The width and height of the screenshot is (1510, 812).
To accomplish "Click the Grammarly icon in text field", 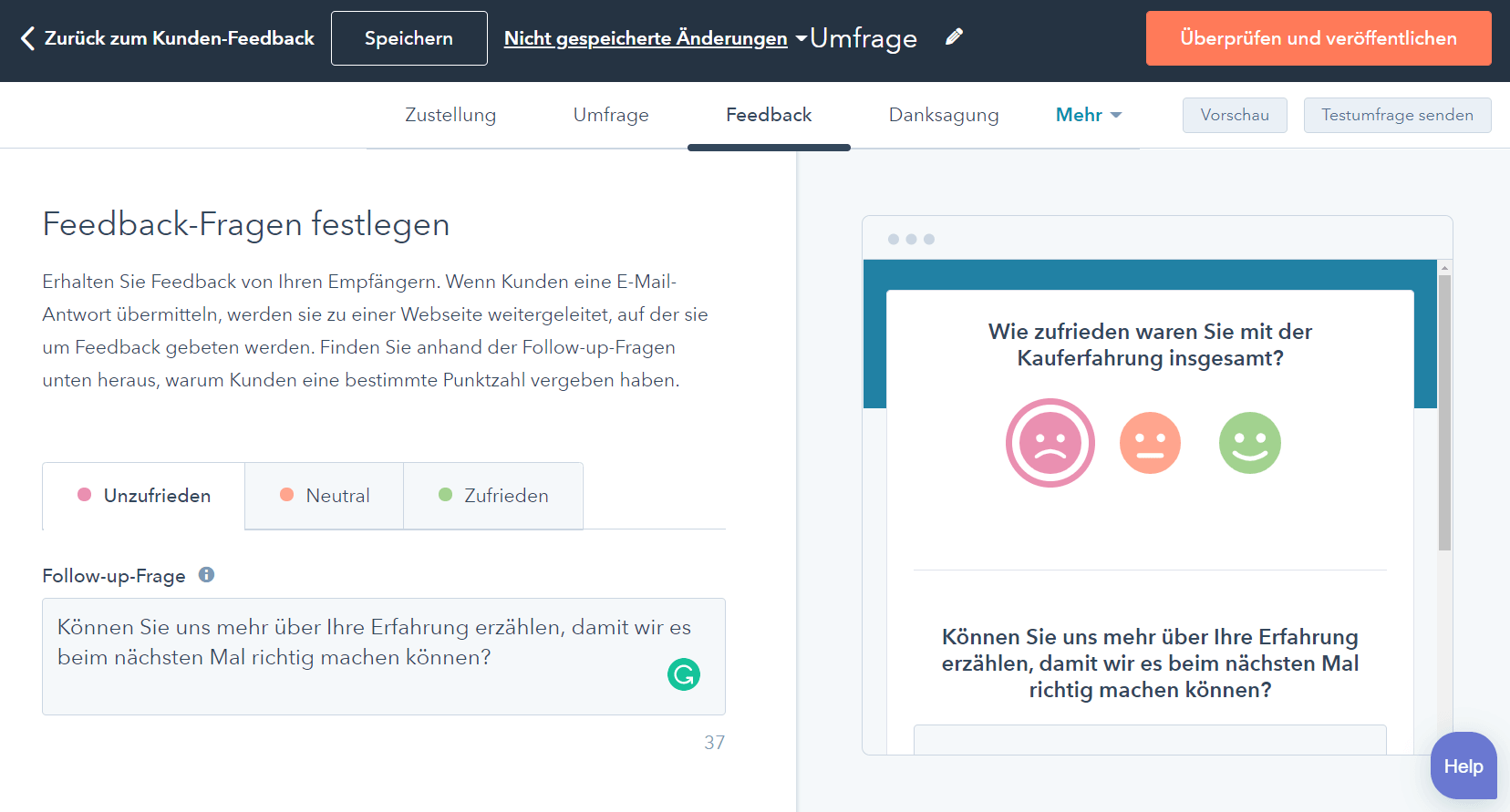I will [x=683, y=674].
